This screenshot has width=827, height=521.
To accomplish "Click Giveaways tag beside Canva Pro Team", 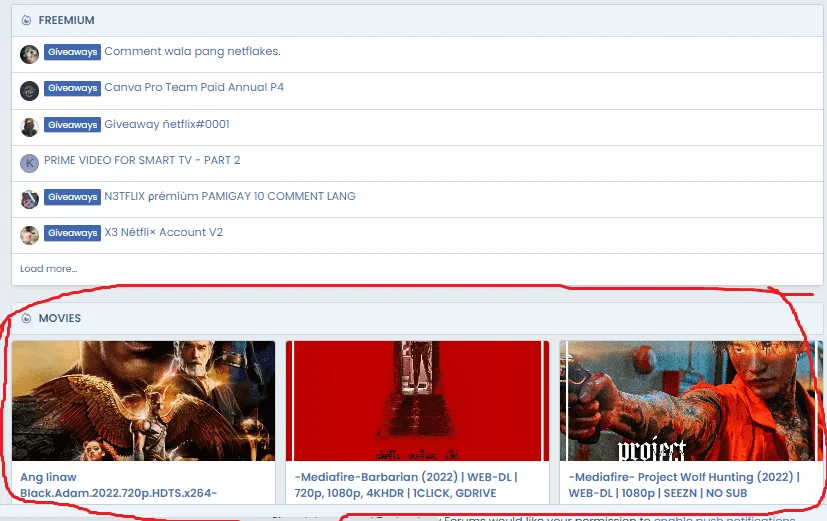I will point(72,88).
